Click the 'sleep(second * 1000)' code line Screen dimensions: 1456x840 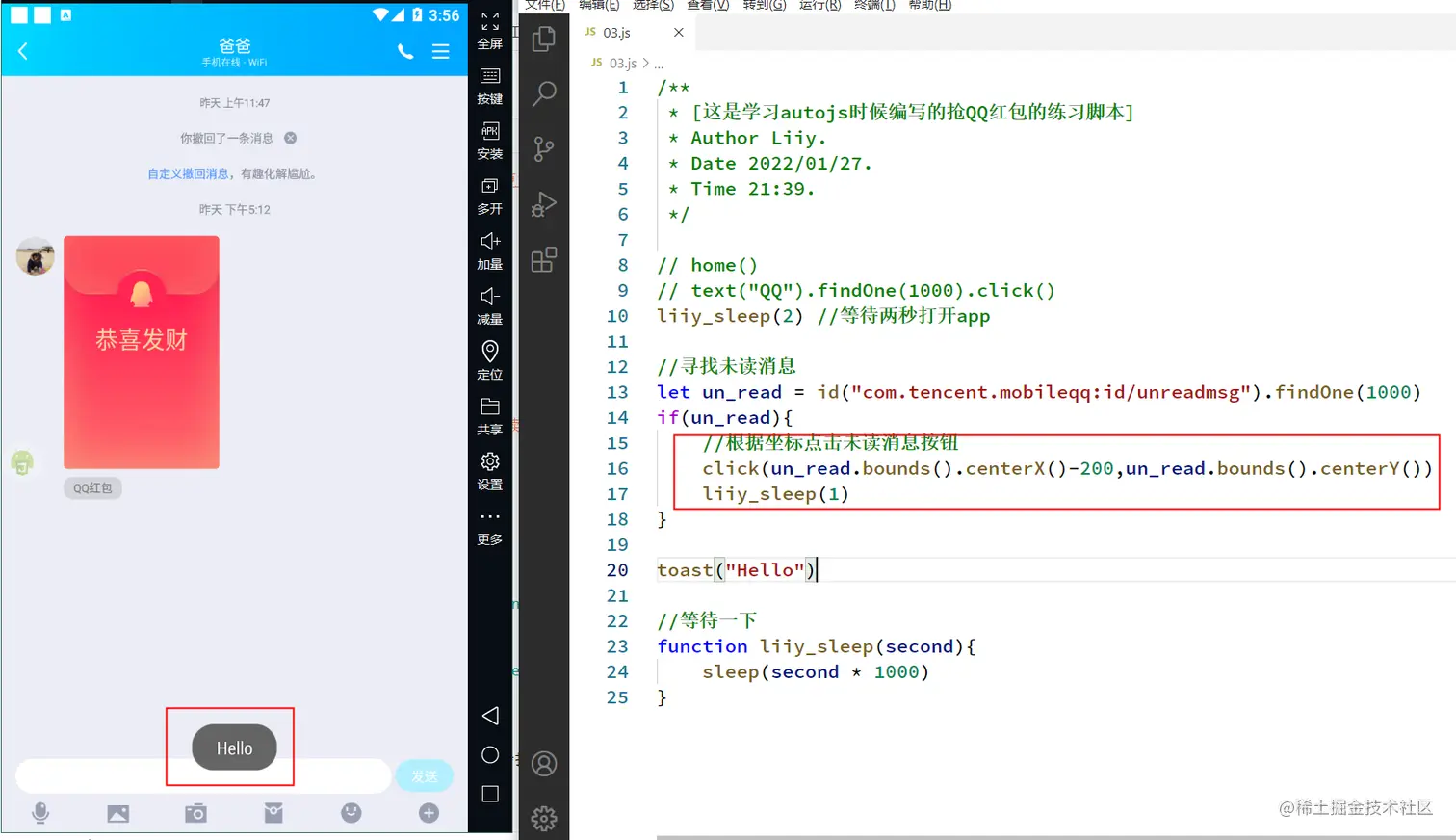(816, 671)
